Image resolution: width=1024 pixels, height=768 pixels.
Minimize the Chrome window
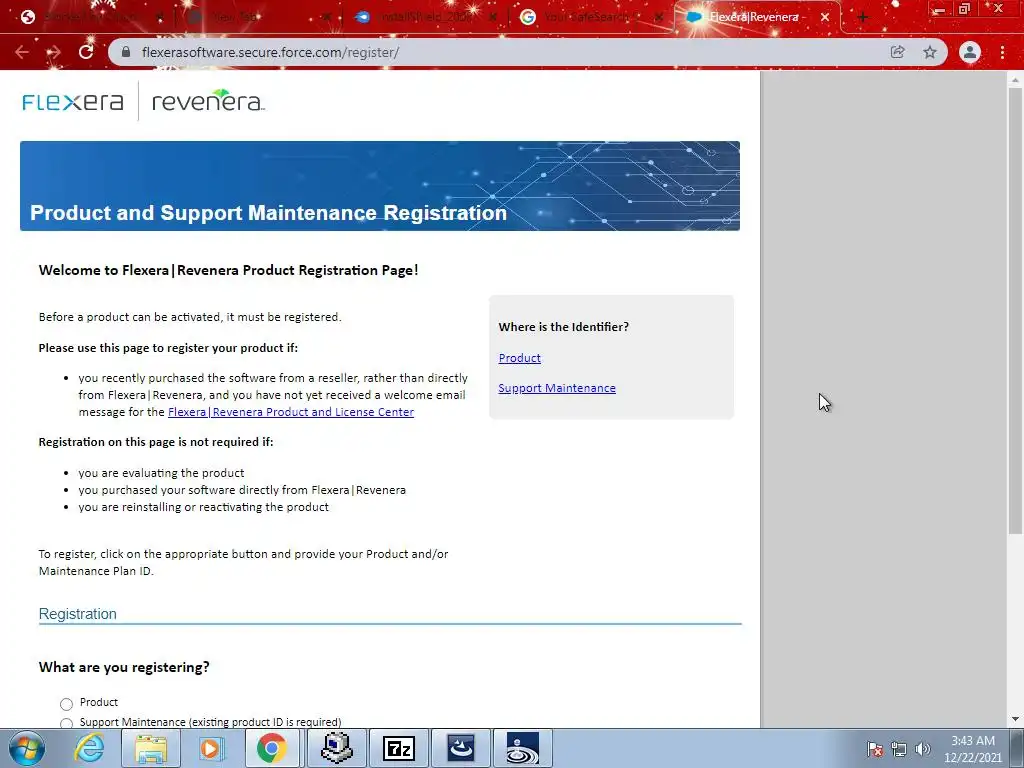point(940,9)
